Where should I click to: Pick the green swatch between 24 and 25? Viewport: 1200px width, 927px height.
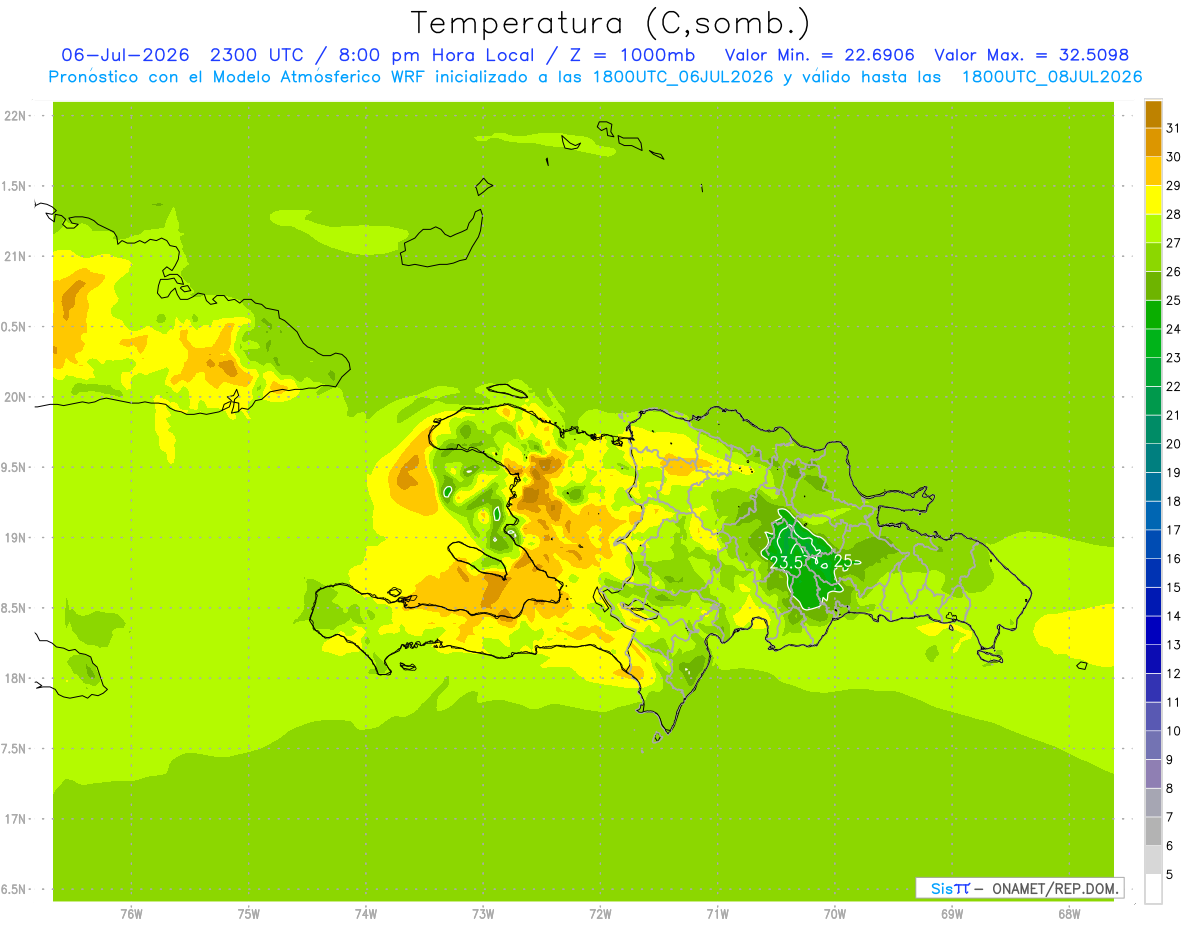coord(1153,315)
